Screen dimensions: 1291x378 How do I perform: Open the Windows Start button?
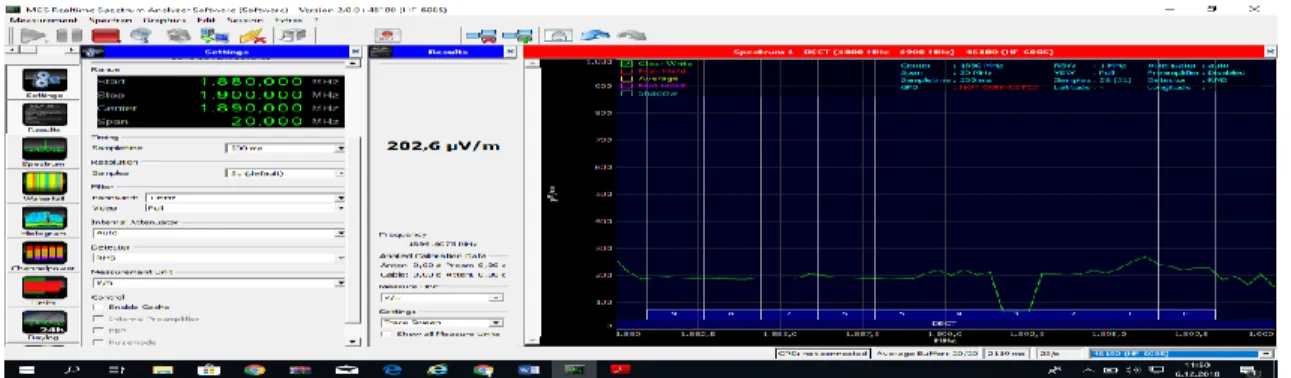pos(26,369)
